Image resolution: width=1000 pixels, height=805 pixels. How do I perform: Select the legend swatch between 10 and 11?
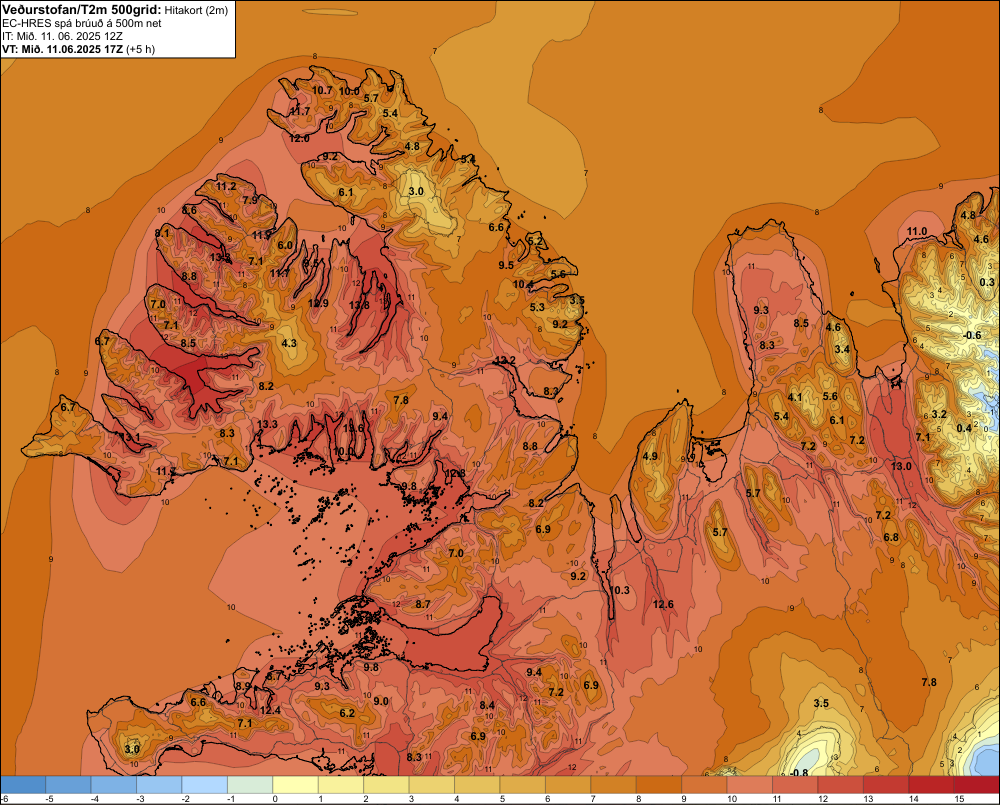[749, 785]
